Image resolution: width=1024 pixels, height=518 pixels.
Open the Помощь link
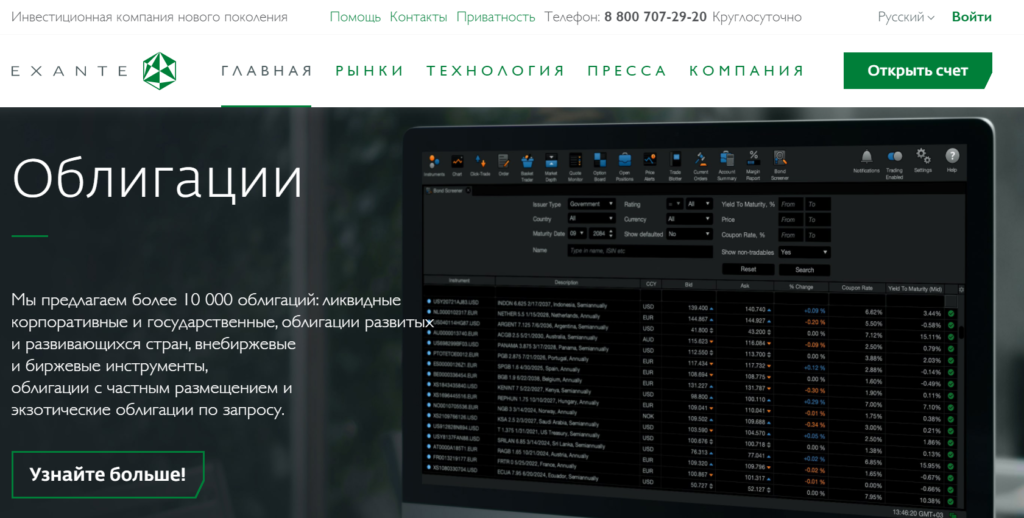(355, 17)
